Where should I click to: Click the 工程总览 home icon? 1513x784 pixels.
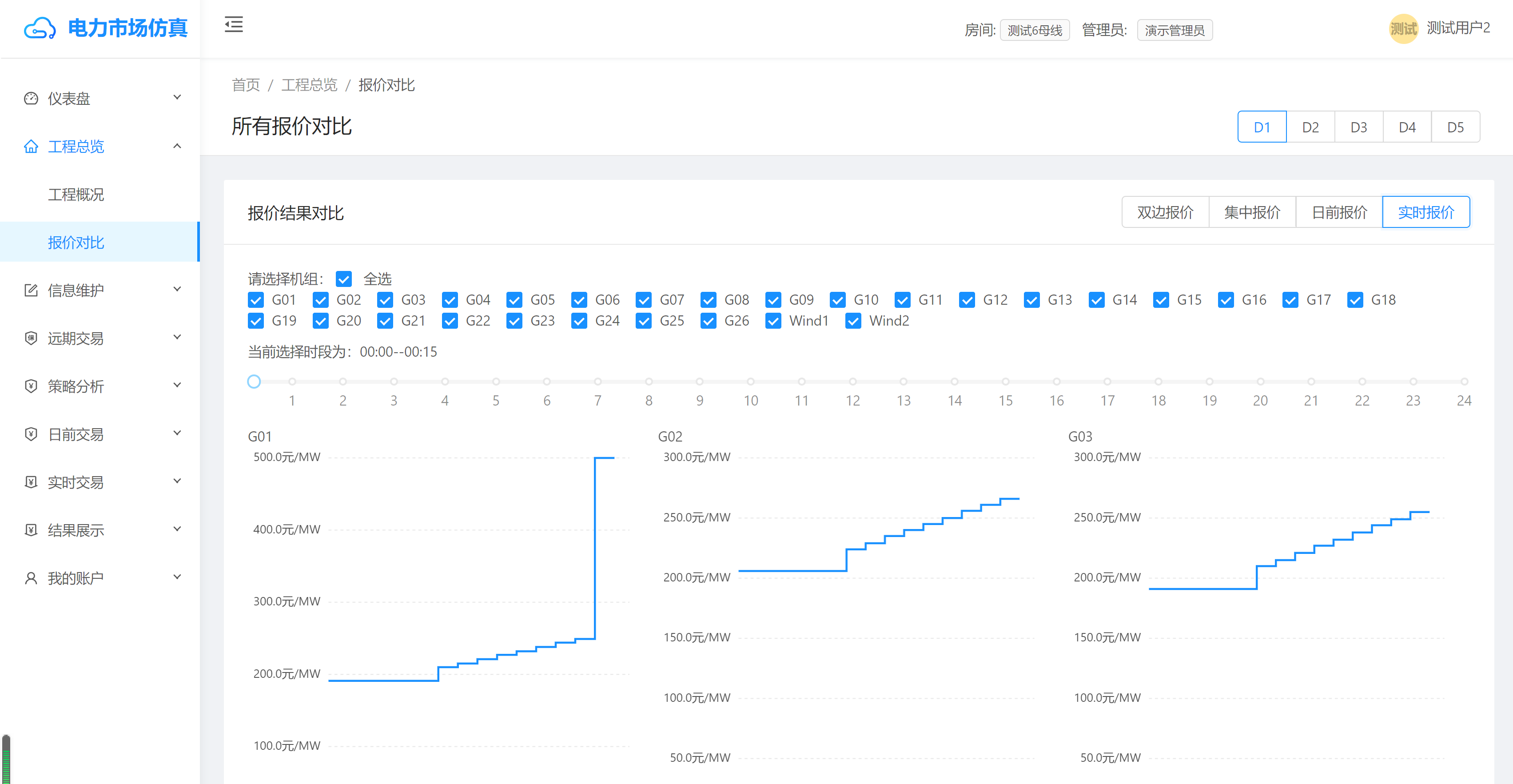(31, 146)
